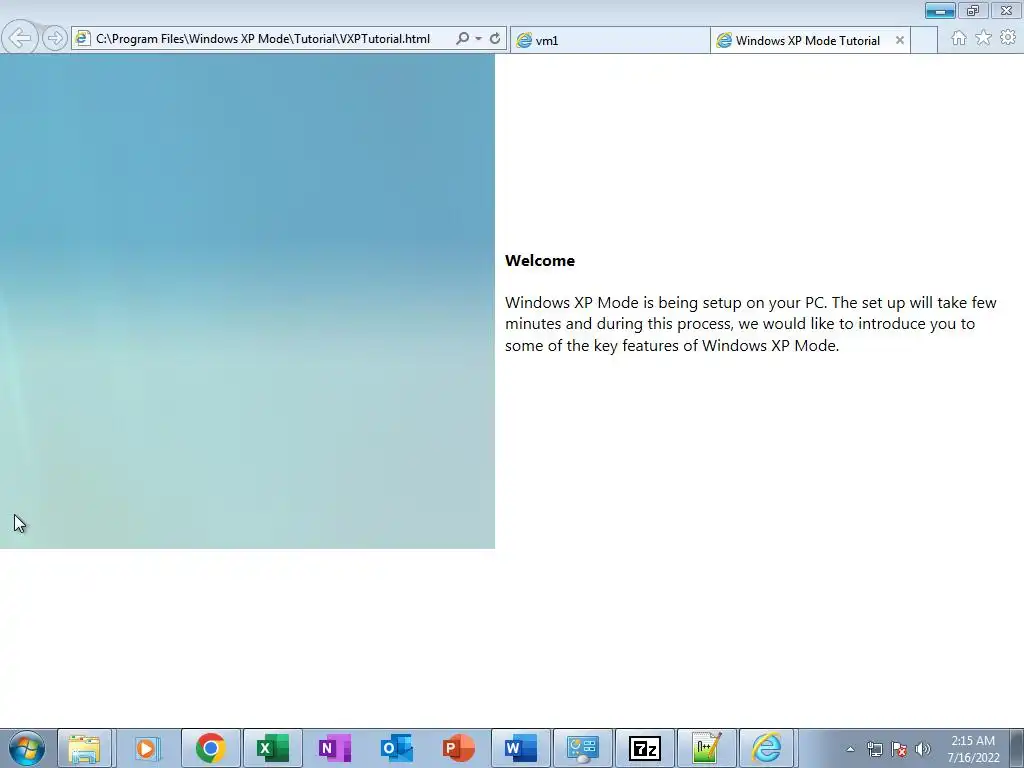
Task: Go back with the browser Back arrow
Action: tap(20, 38)
